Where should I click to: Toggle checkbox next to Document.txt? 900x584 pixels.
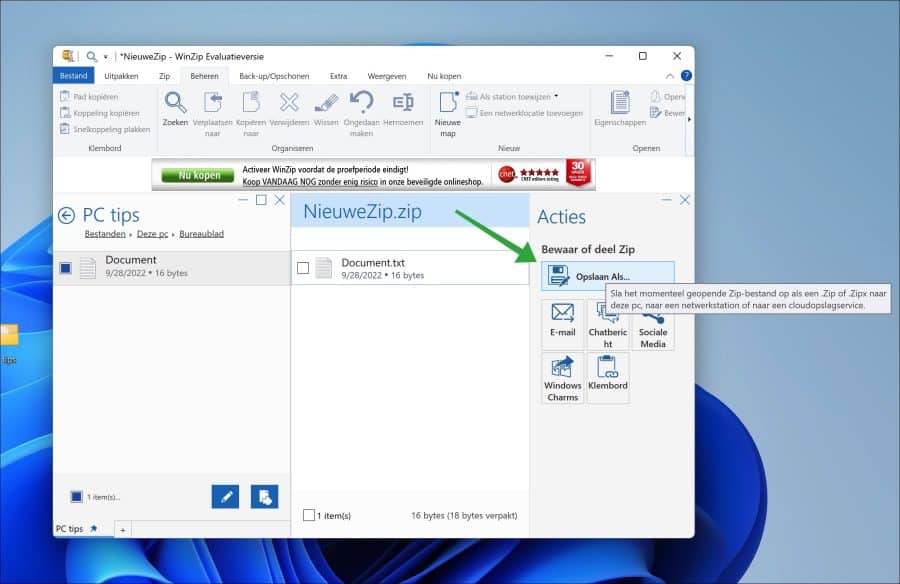[303, 268]
